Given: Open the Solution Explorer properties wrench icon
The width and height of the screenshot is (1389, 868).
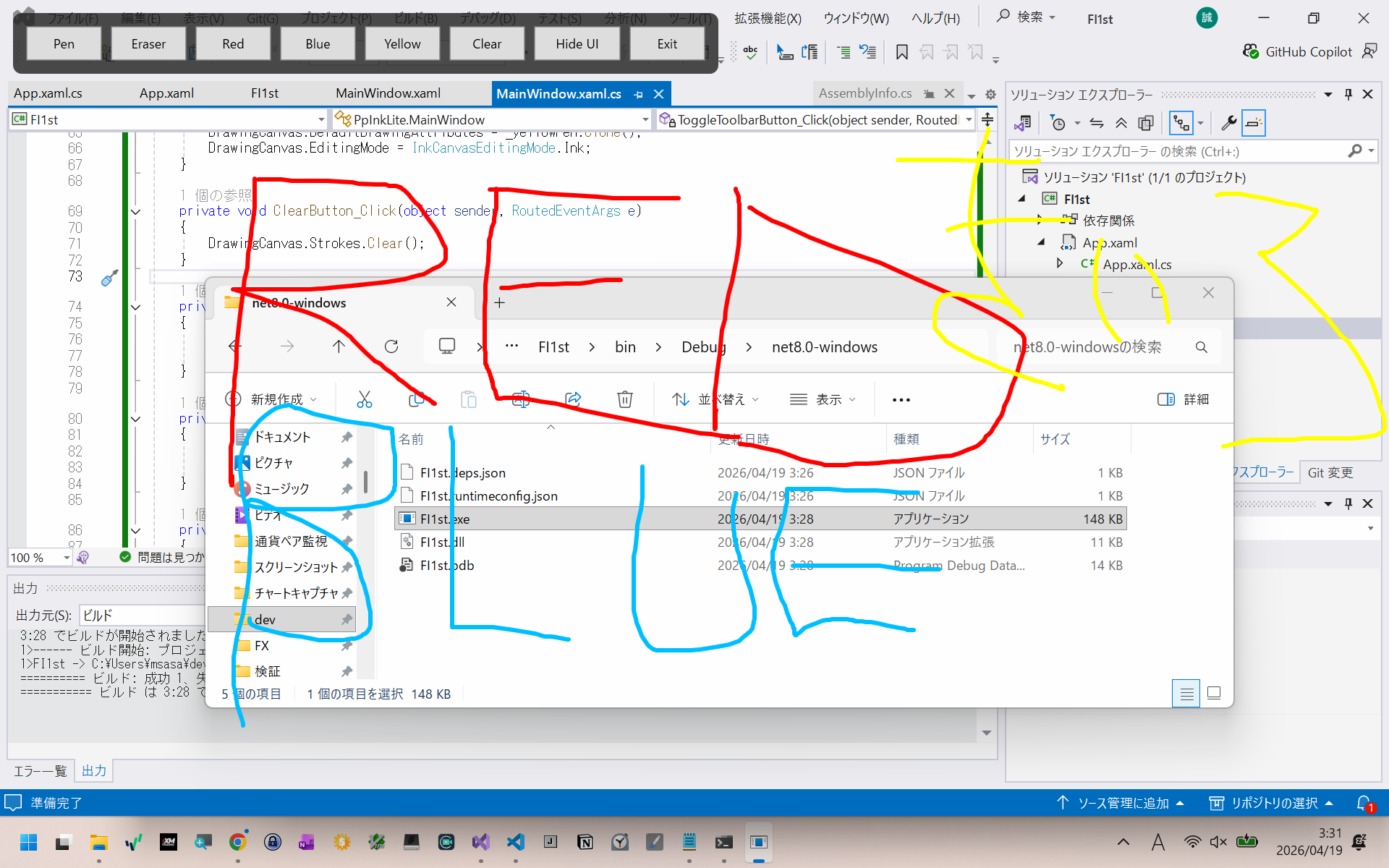Looking at the screenshot, I should pos(1228,123).
